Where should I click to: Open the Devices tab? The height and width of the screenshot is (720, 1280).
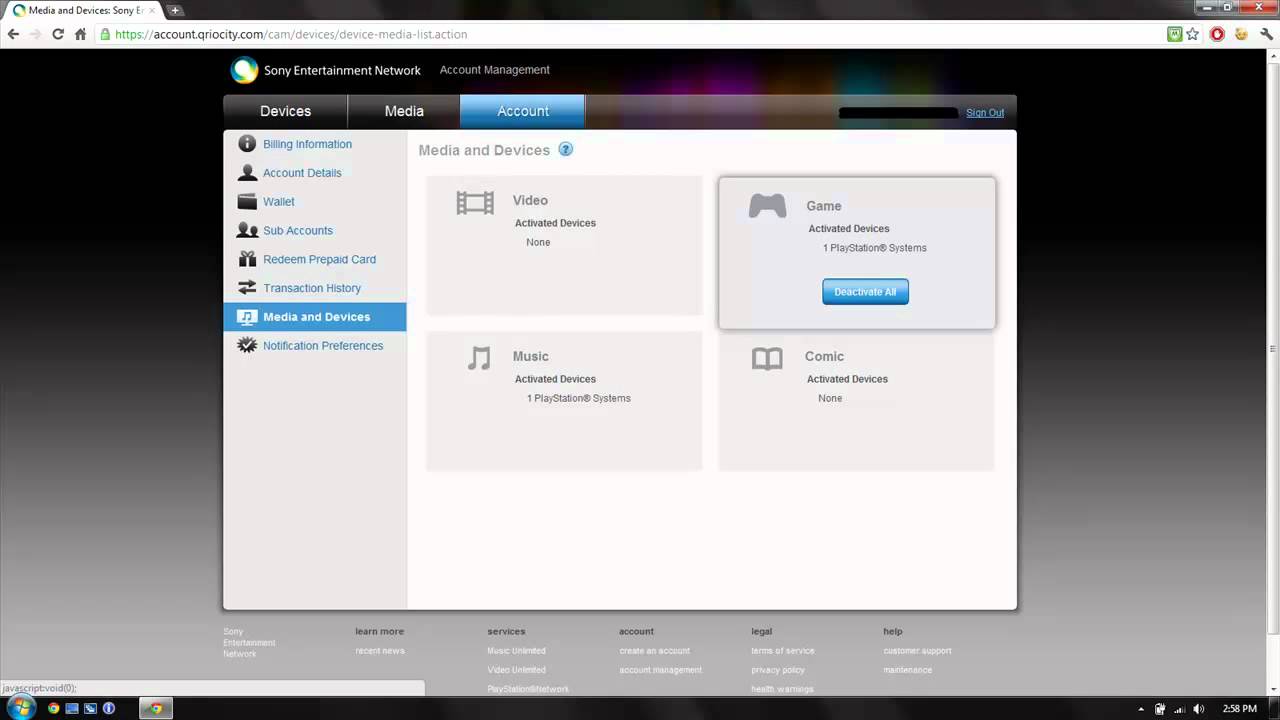click(x=285, y=111)
